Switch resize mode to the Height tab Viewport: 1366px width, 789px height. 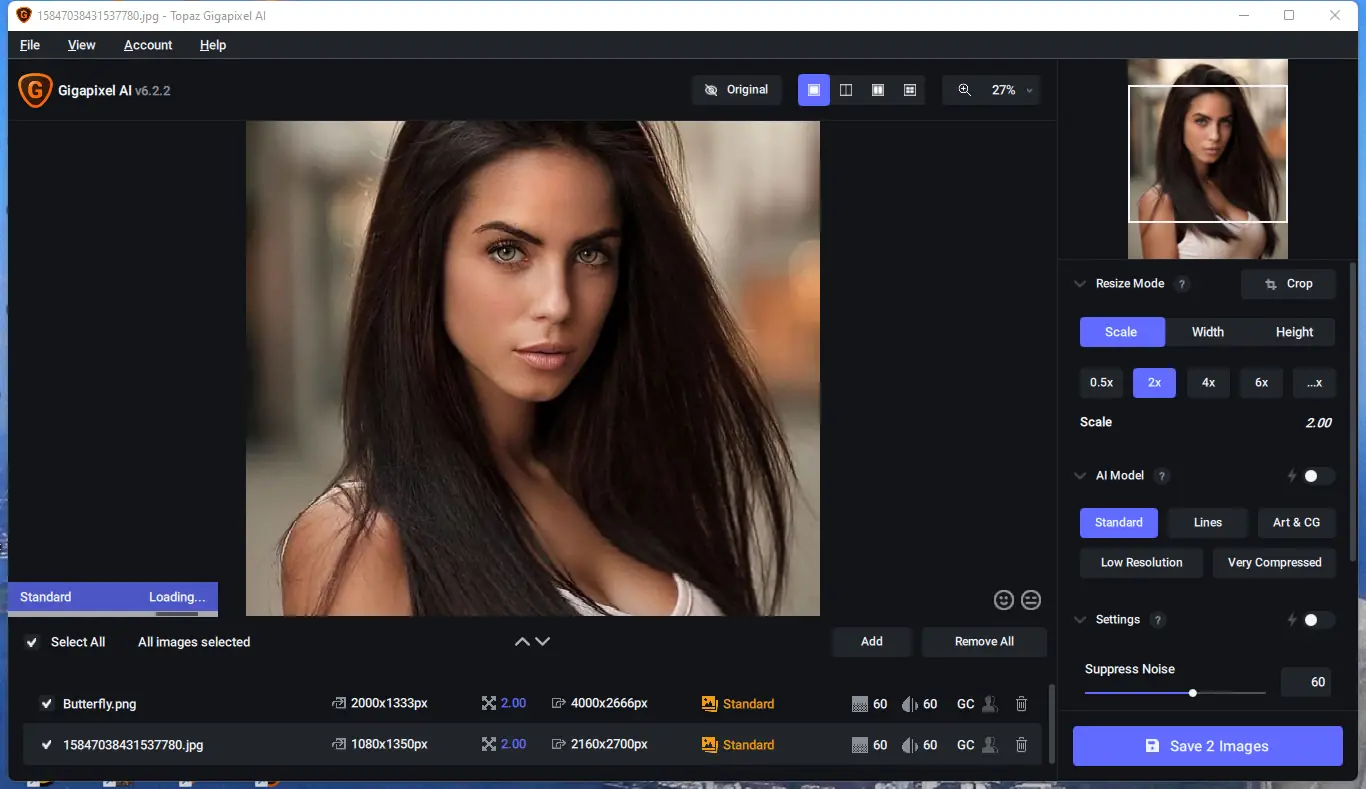1294,332
